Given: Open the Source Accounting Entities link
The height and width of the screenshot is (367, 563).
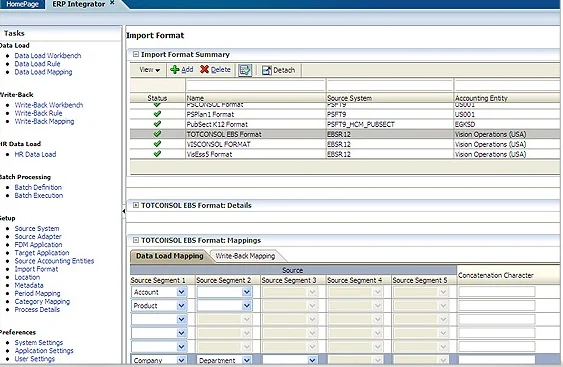Looking at the screenshot, I should pos(54,261).
